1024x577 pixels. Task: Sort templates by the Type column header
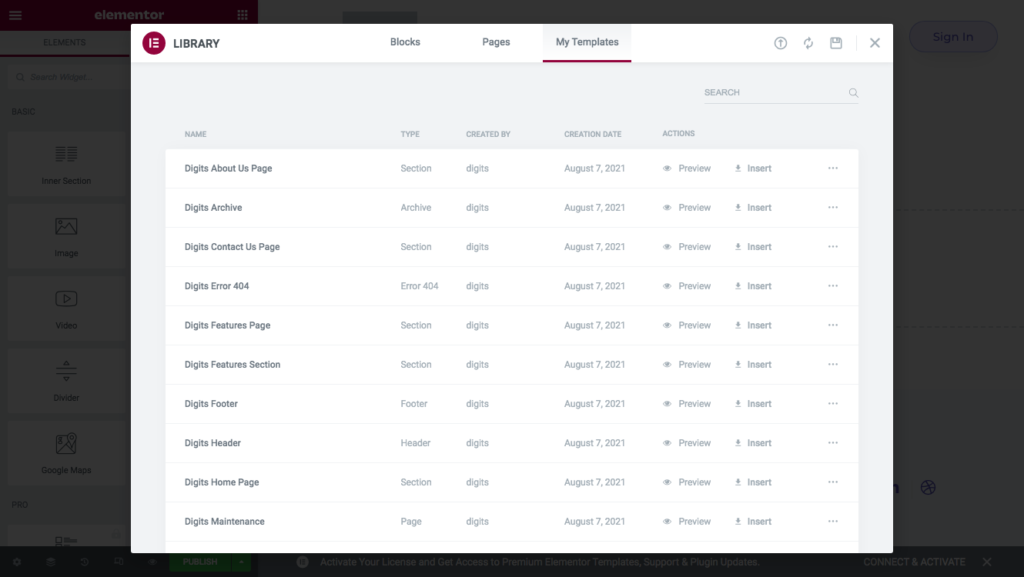click(410, 134)
